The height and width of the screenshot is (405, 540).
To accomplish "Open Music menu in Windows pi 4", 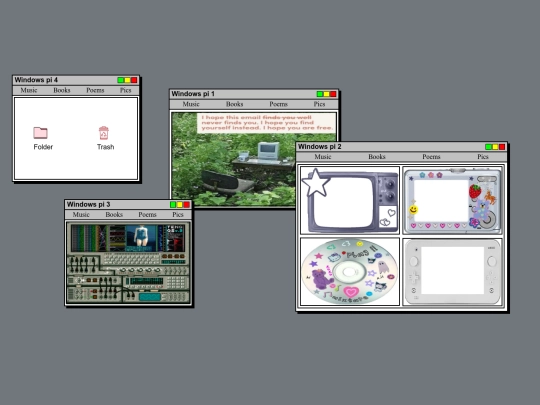I will [29, 90].
